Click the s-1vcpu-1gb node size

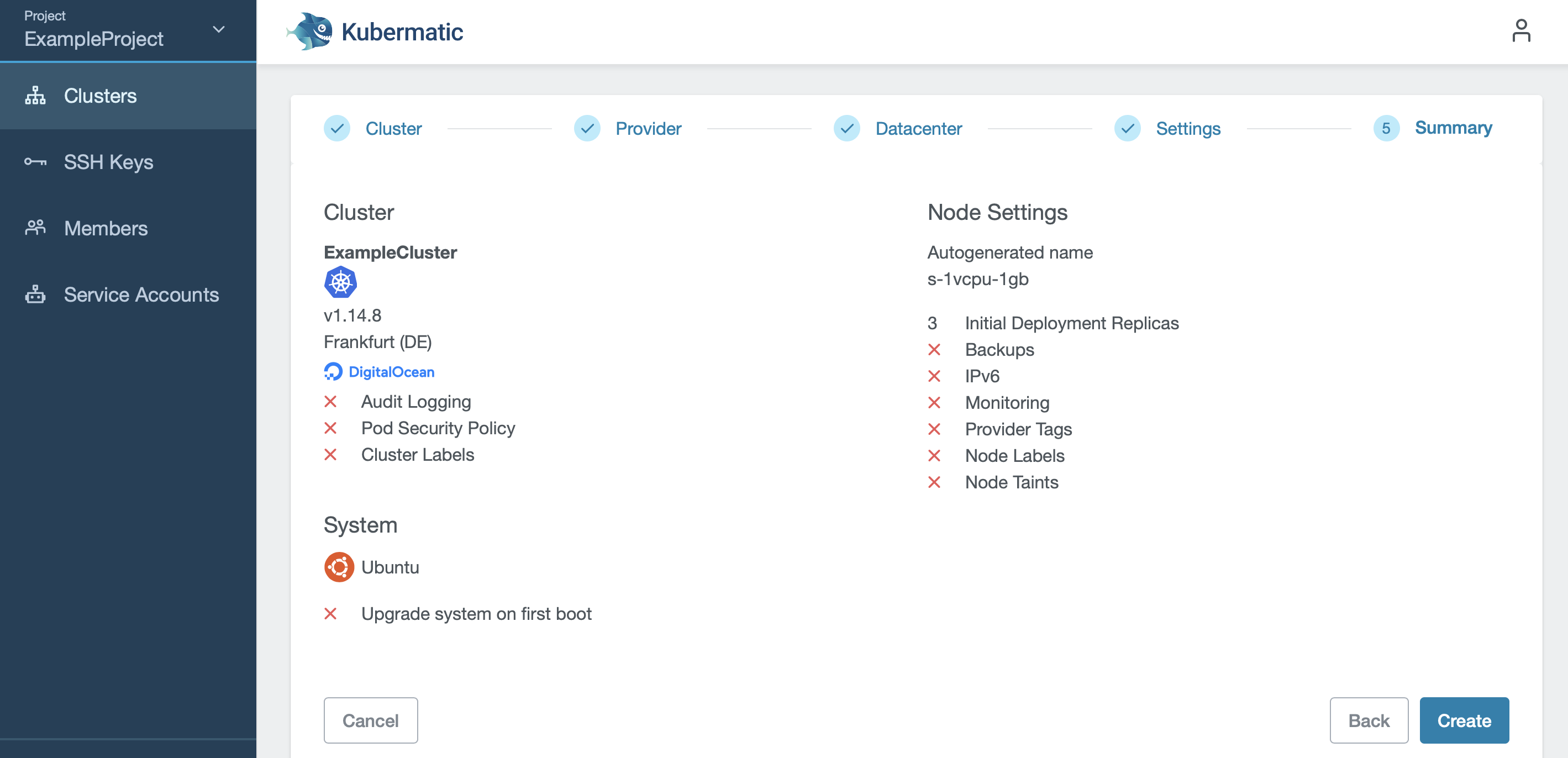[977, 279]
